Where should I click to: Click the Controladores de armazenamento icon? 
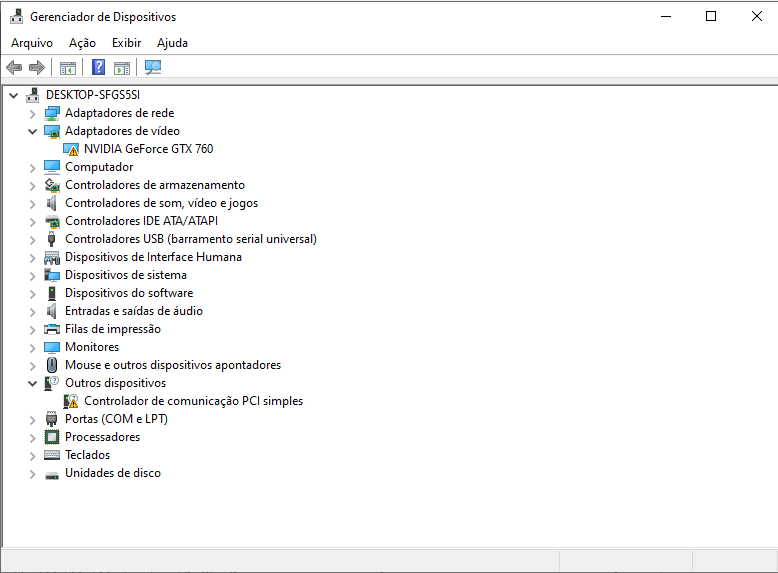point(52,185)
